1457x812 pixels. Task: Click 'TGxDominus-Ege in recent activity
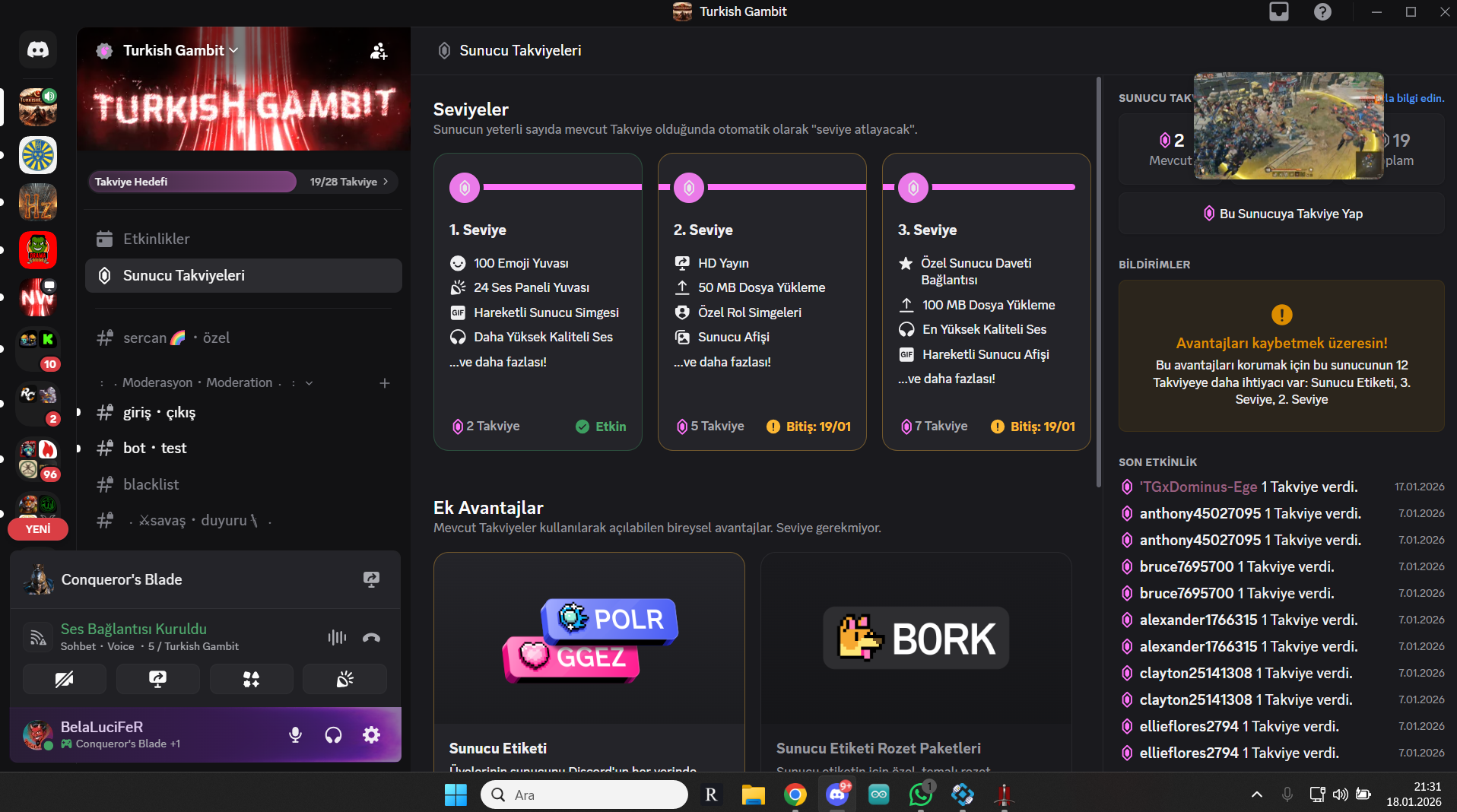1198,487
